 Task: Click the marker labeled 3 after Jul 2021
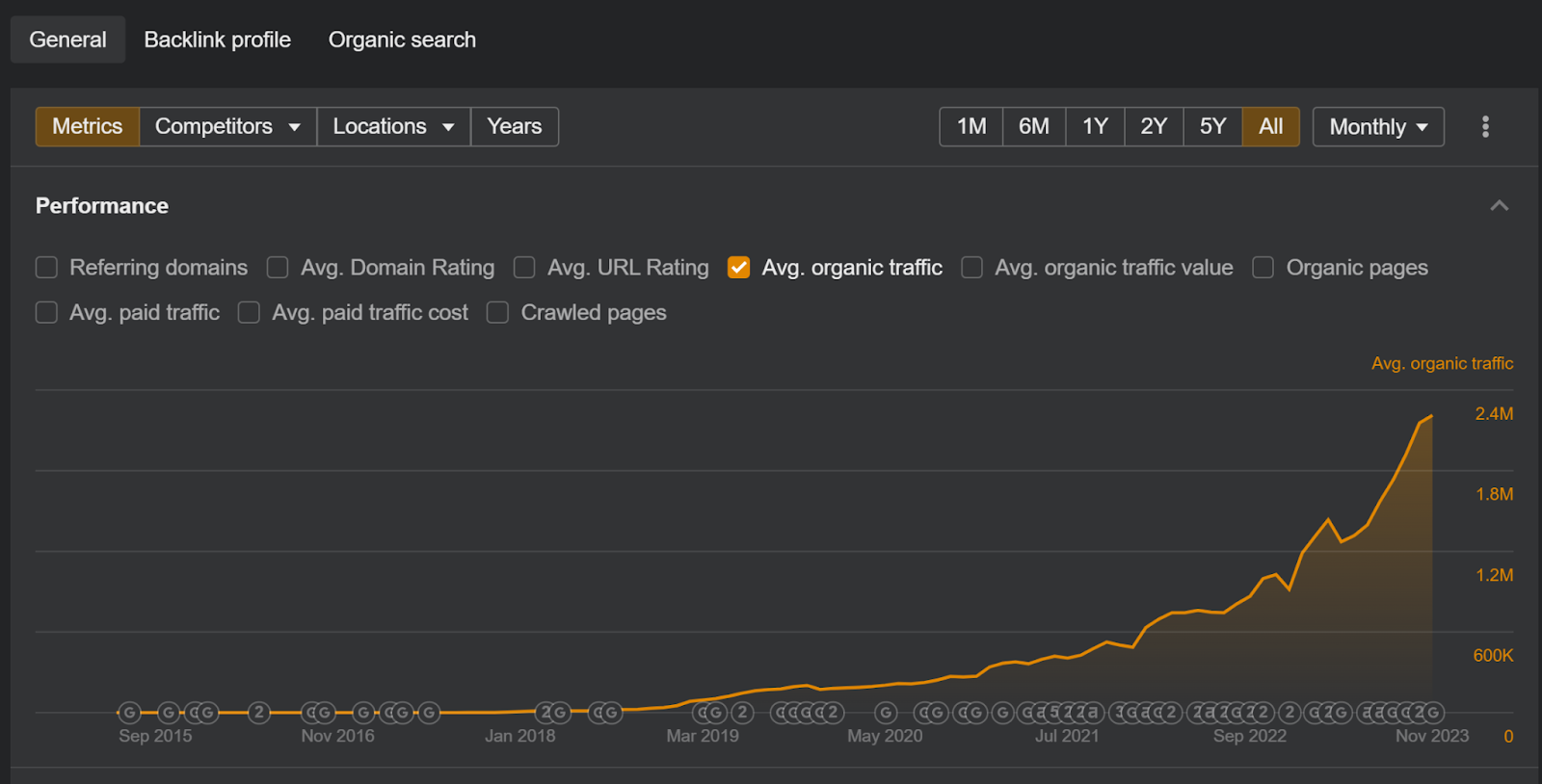coord(1120,713)
